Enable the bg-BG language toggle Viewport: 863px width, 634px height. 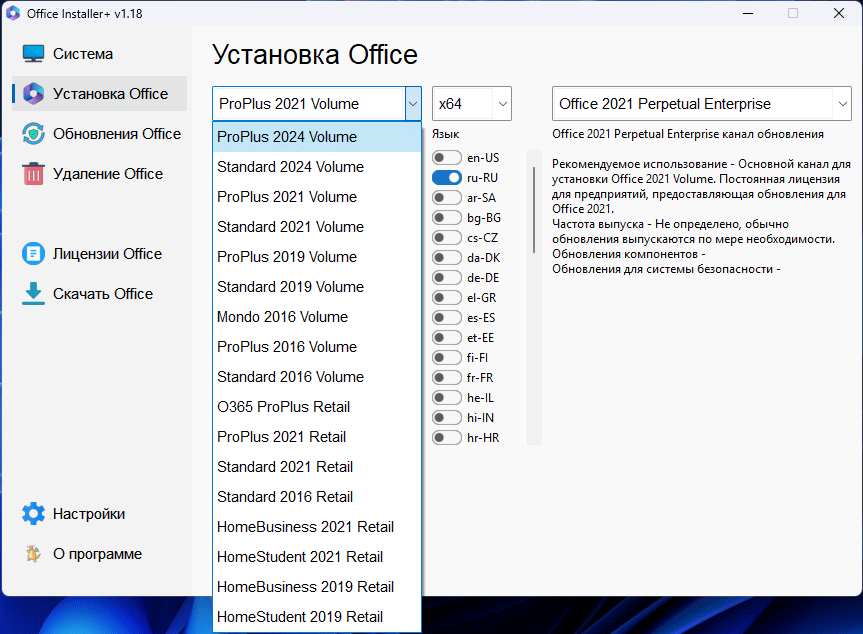pos(446,218)
